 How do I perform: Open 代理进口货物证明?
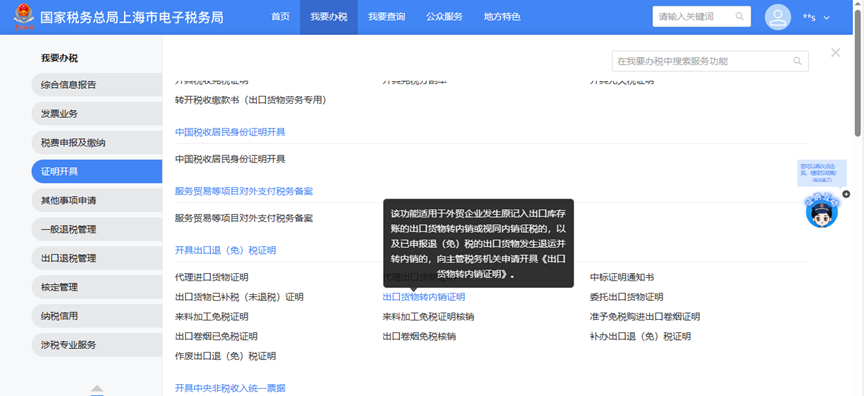tap(212, 277)
